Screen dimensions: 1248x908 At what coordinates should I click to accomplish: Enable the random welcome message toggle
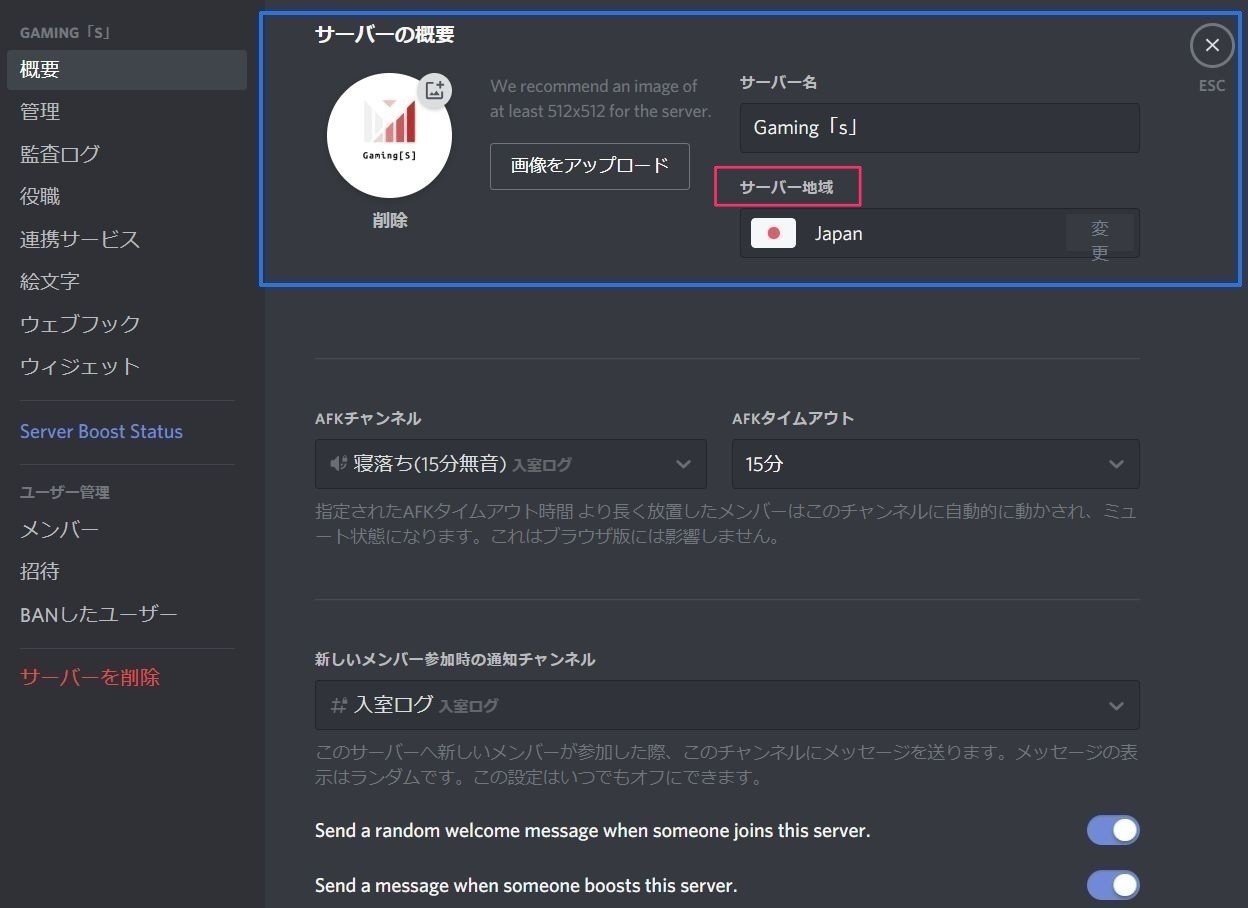point(1112,830)
